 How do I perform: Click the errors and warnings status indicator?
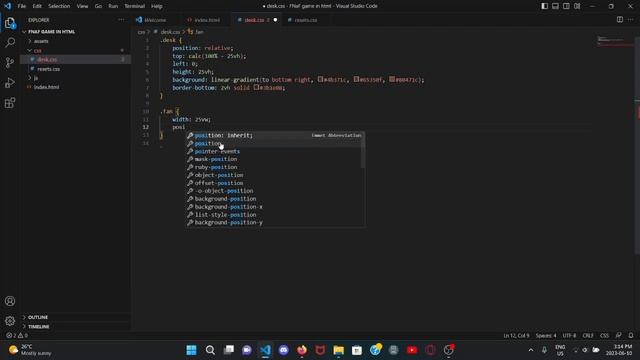pyautogui.click(x=17, y=336)
